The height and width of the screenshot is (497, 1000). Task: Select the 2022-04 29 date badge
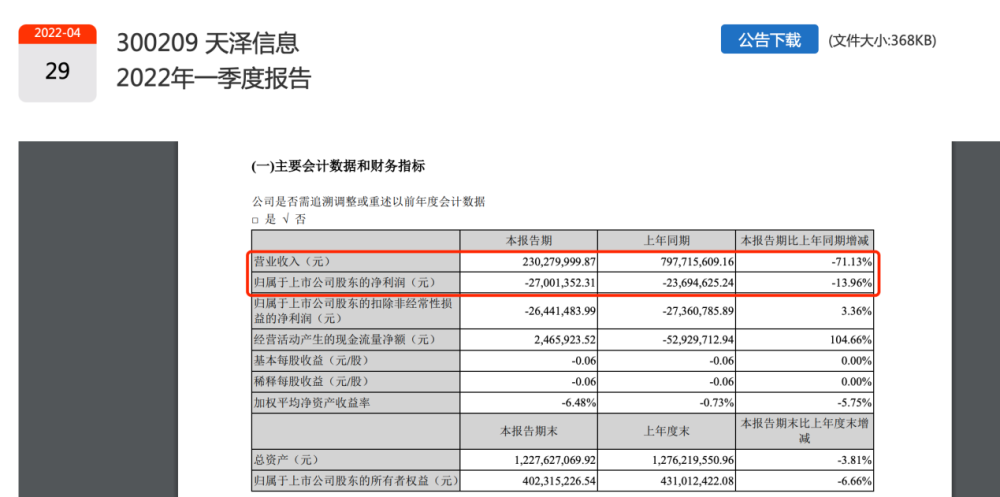point(57,63)
